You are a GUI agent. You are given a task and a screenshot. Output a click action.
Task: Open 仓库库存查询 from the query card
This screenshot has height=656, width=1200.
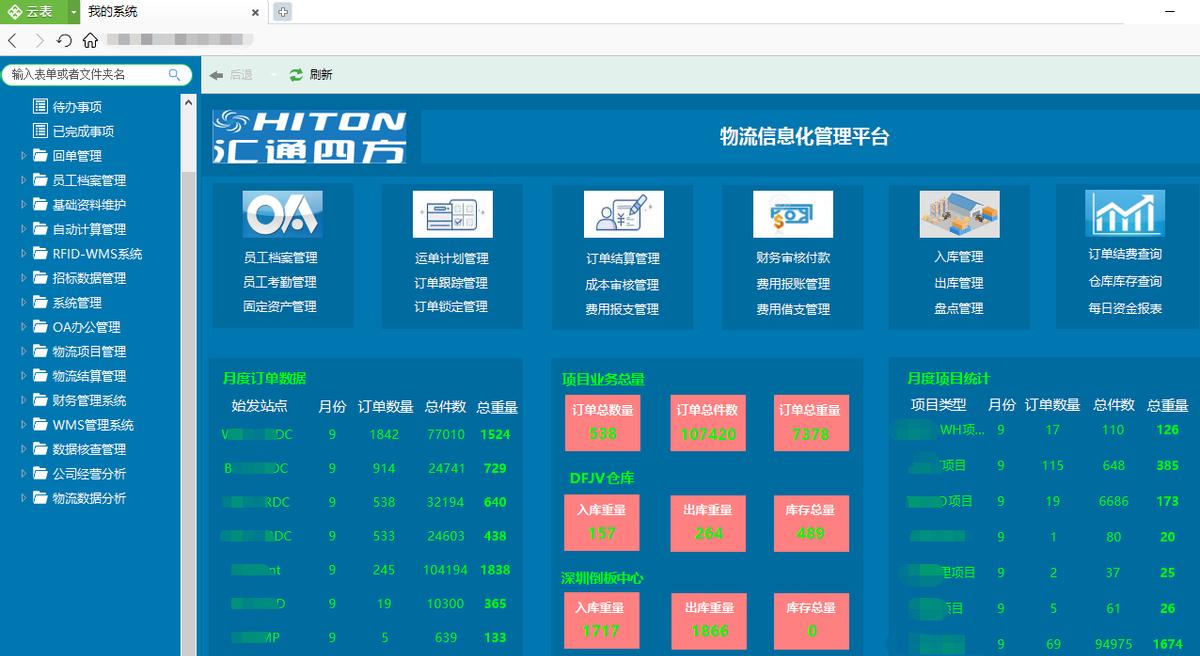pyautogui.click(x=1124, y=282)
